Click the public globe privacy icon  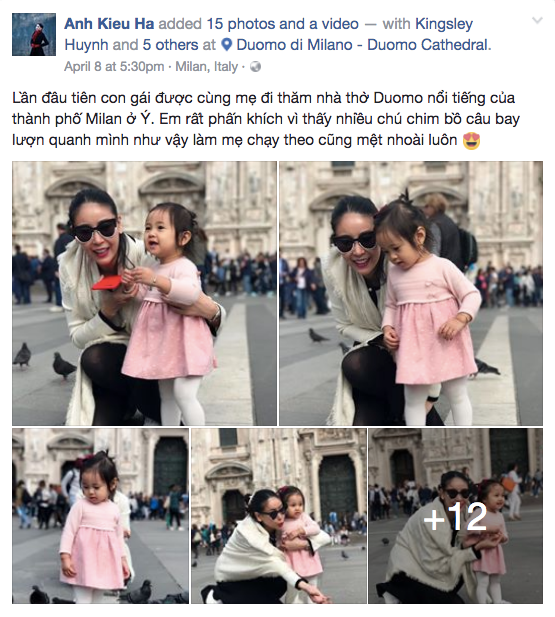click(x=255, y=67)
